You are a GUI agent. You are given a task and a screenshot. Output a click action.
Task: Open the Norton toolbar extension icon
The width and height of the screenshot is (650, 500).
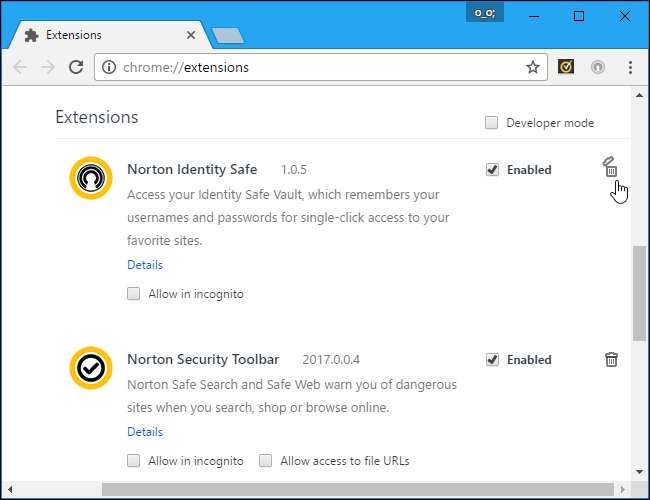(566, 68)
